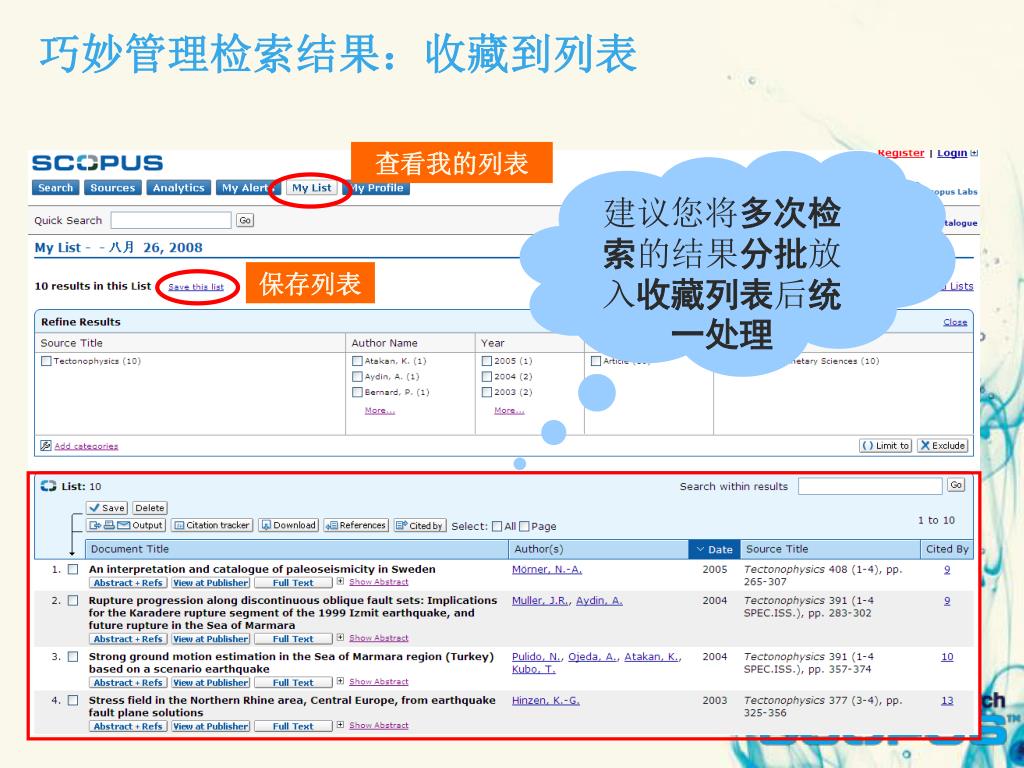Select result 4 Stress field checkbox
Viewport: 1024px width, 768px height.
[73, 700]
